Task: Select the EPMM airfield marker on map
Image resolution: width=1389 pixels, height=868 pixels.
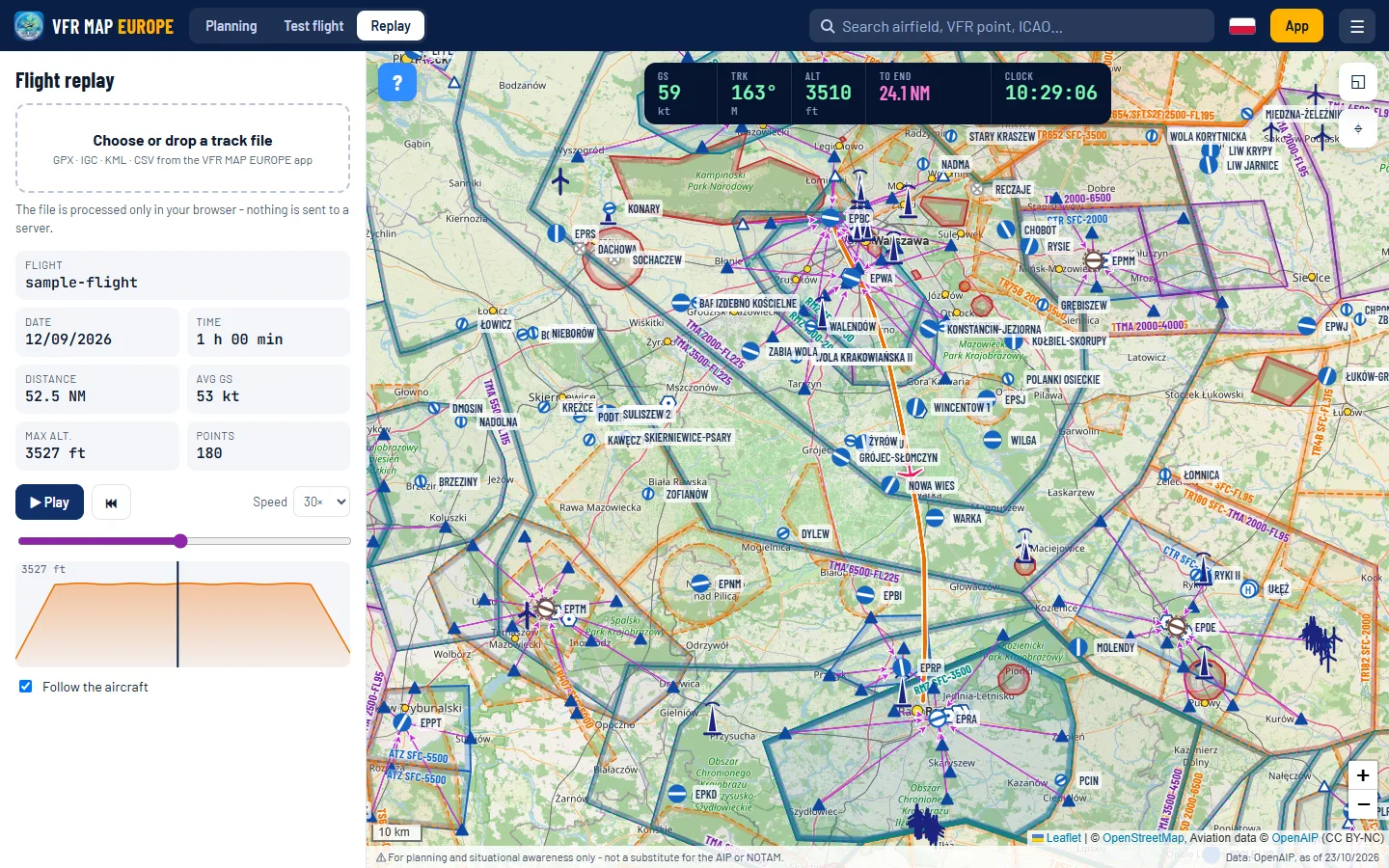Action: 1094,260
